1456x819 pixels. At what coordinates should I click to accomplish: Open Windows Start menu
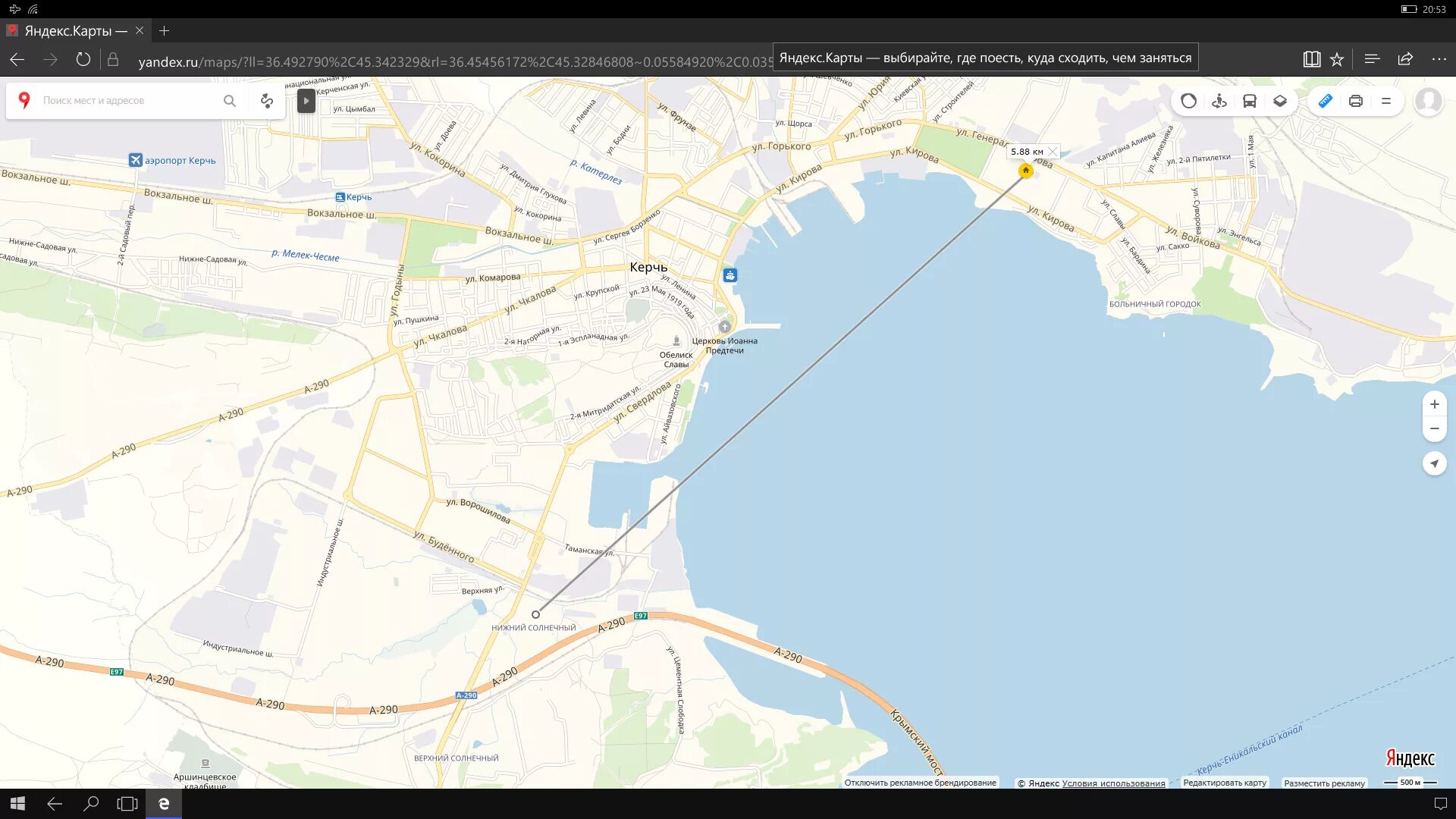point(18,804)
